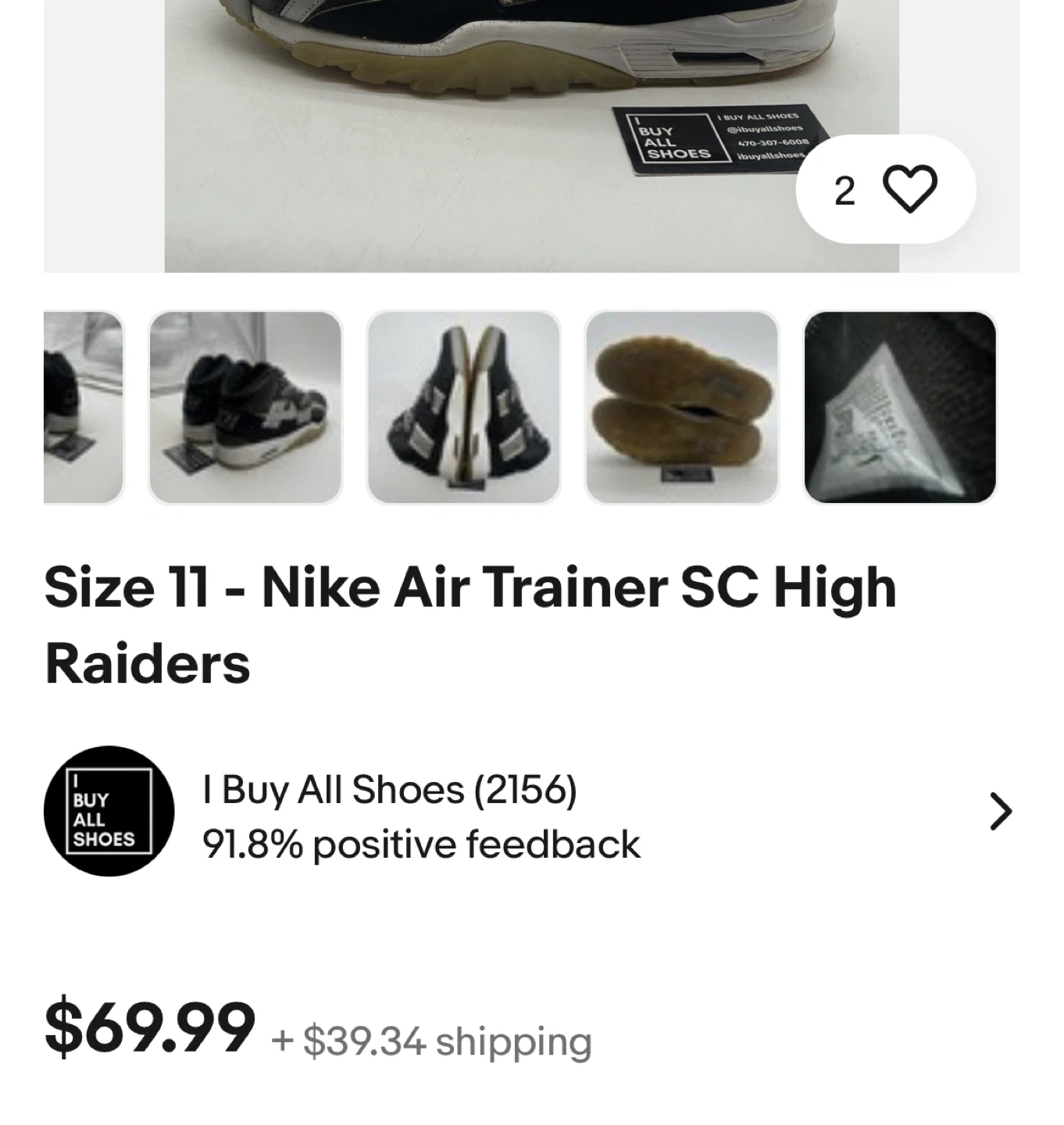Select the partially visible leftmost thumbnail

[83, 408]
